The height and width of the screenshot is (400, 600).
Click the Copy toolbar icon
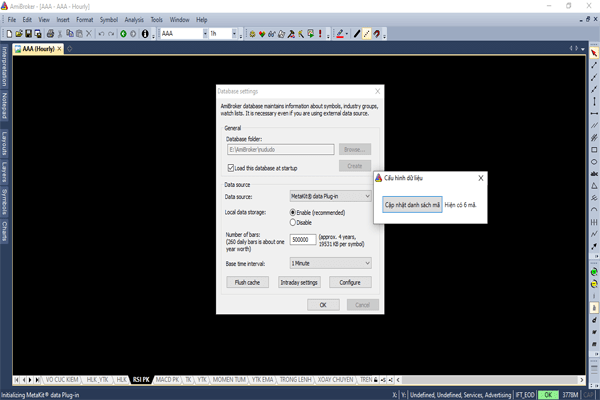70,34
